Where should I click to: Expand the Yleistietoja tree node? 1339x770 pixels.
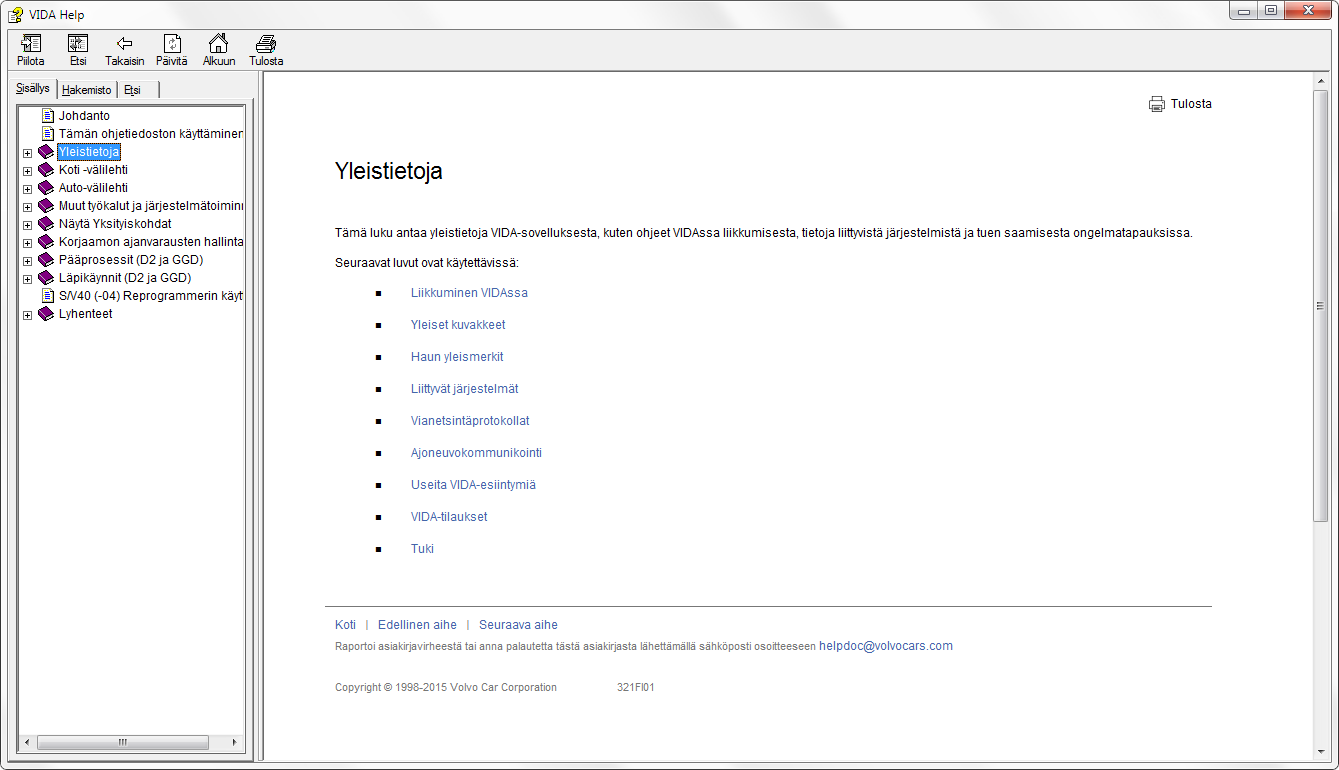coord(27,153)
